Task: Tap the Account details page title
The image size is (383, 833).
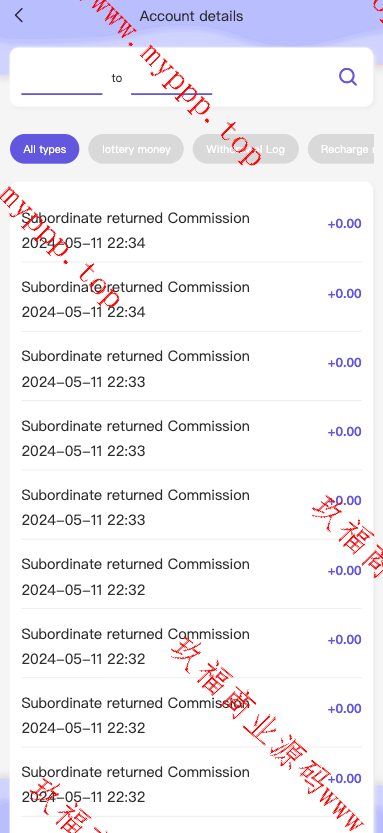Action: point(191,16)
